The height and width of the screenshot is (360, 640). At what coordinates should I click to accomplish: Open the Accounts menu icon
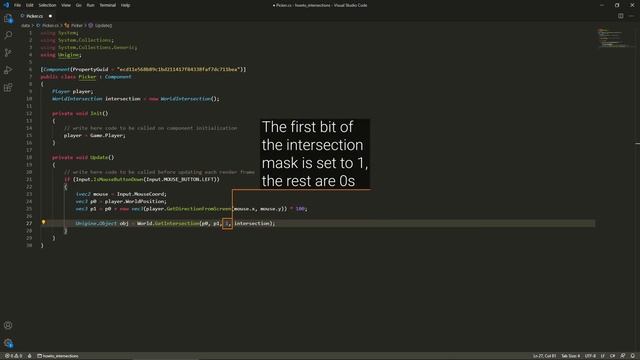pyautogui.click(x=8, y=325)
